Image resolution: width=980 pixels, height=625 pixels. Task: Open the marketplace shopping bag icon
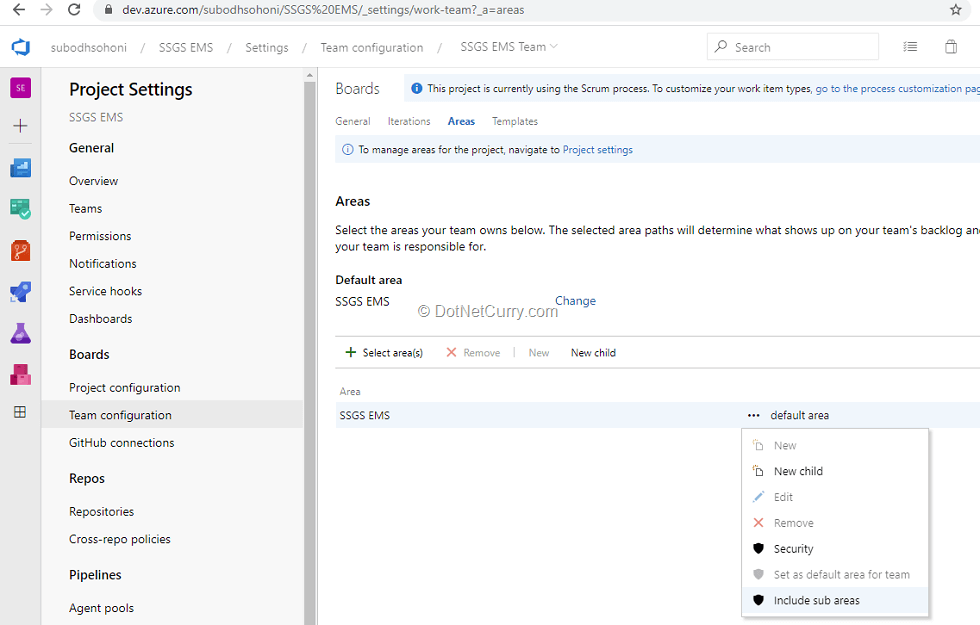tap(950, 47)
